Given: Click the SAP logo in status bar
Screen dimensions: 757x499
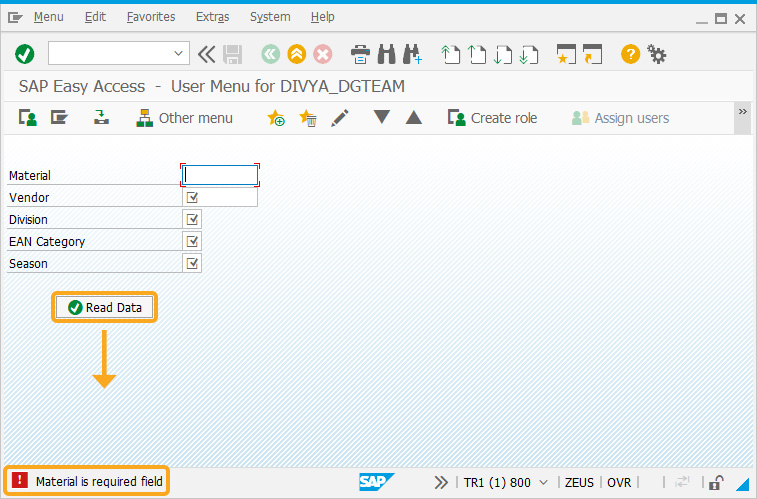Looking at the screenshot, I should tap(376, 482).
